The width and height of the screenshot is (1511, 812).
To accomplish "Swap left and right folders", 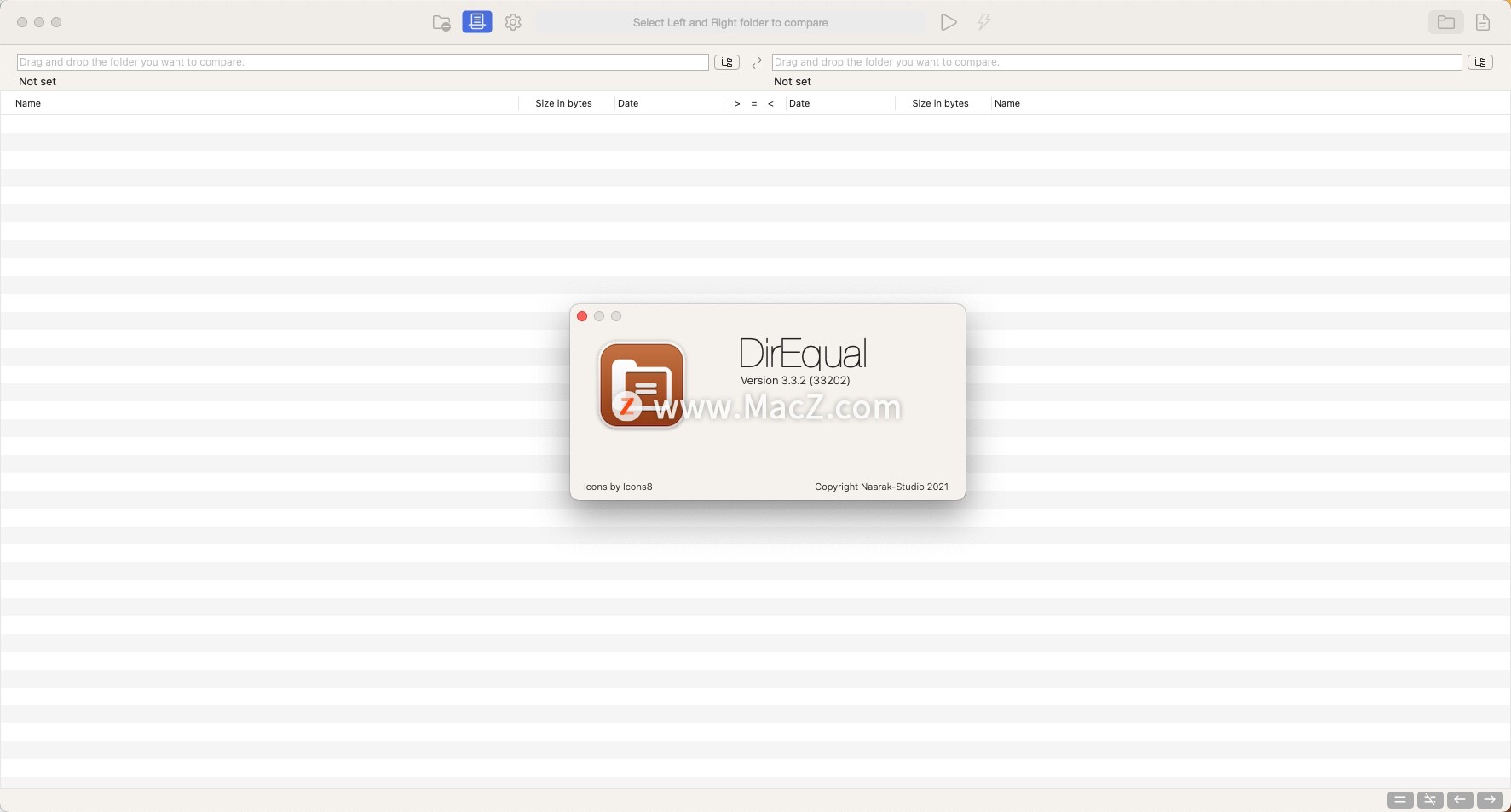I will pos(757,63).
